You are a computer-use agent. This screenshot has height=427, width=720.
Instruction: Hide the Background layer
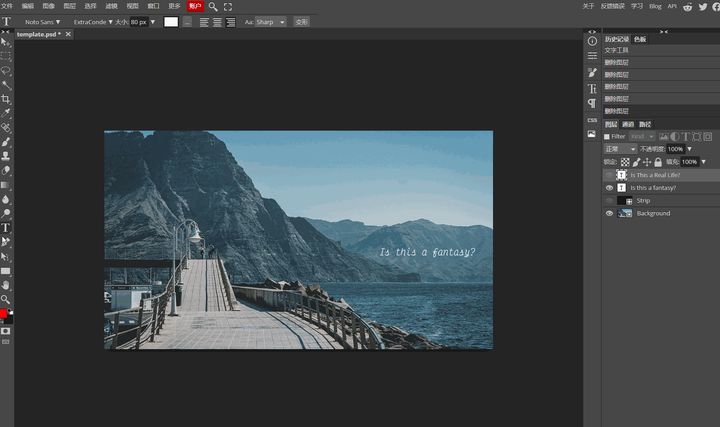(609, 213)
